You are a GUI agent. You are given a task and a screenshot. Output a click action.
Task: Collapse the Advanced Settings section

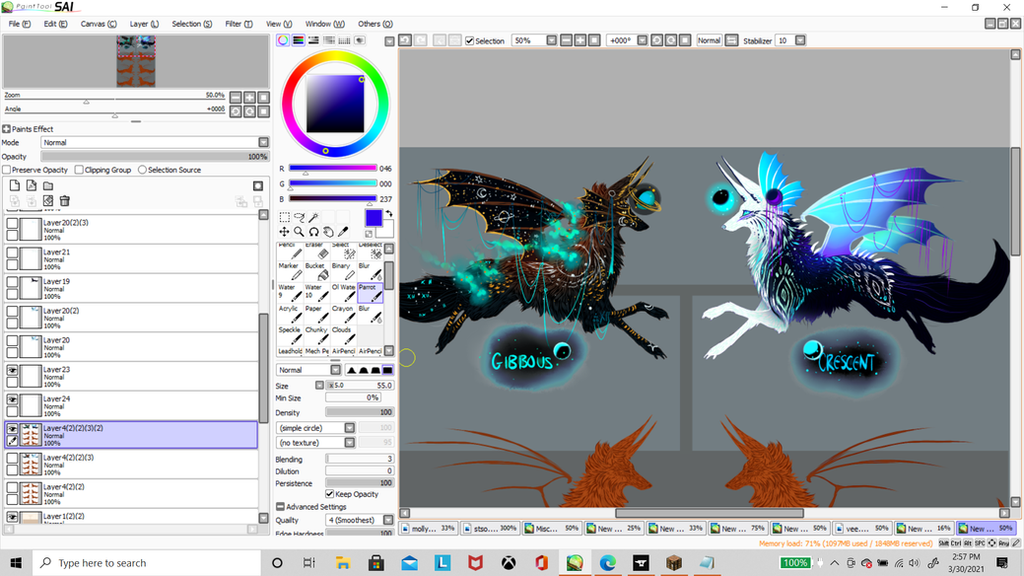pos(280,507)
